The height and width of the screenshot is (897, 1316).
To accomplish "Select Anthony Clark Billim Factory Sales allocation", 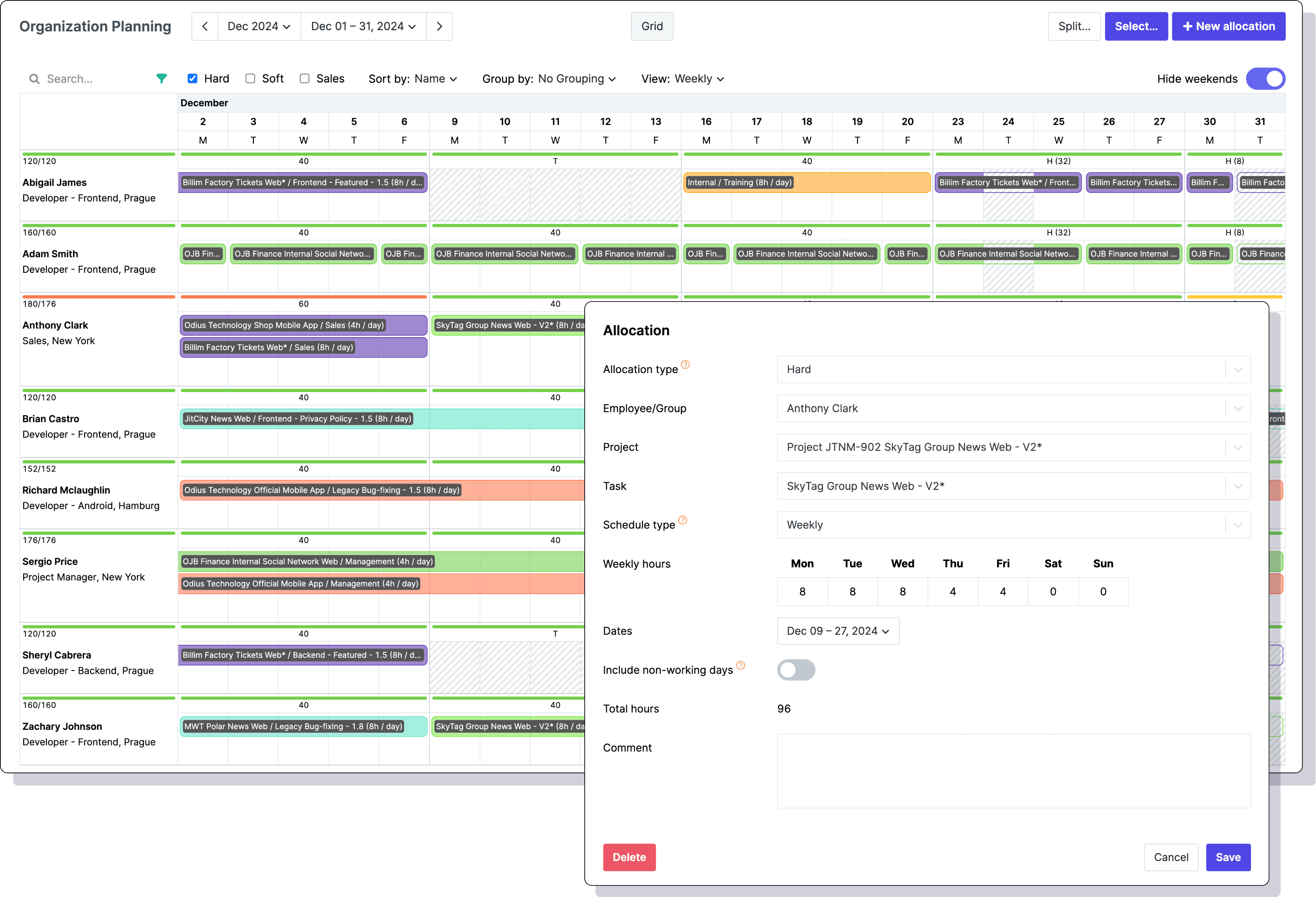I will point(304,348).
